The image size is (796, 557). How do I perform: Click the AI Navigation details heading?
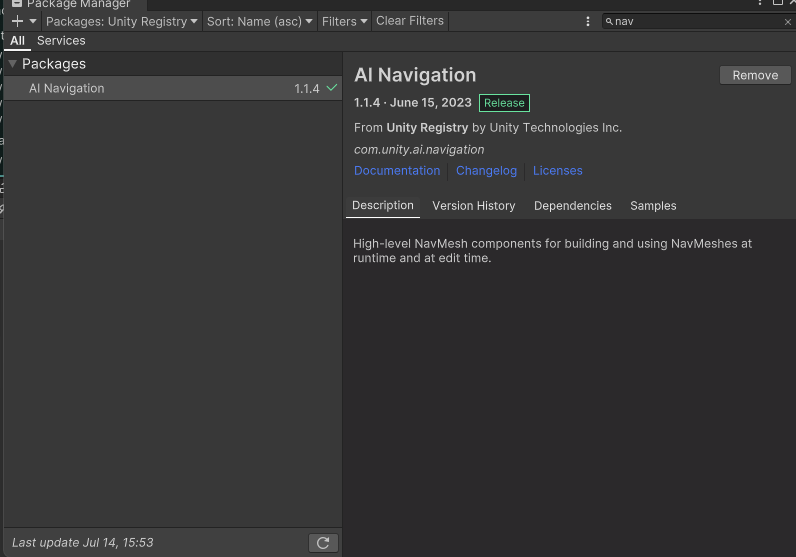click(415, 75)
